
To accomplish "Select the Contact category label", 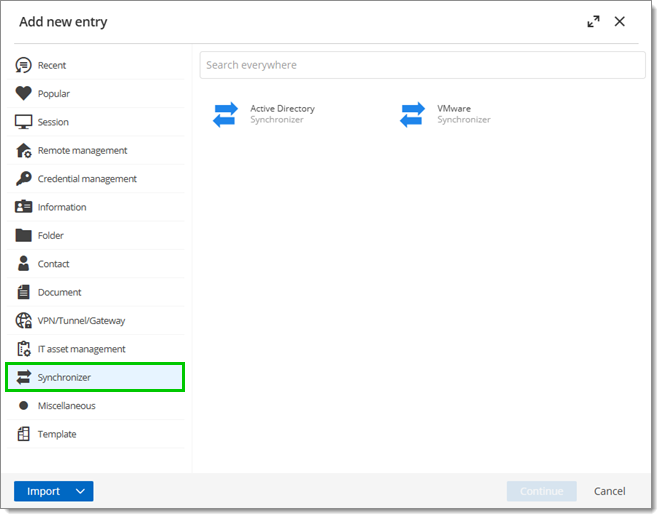I will [x=53, y=264].
